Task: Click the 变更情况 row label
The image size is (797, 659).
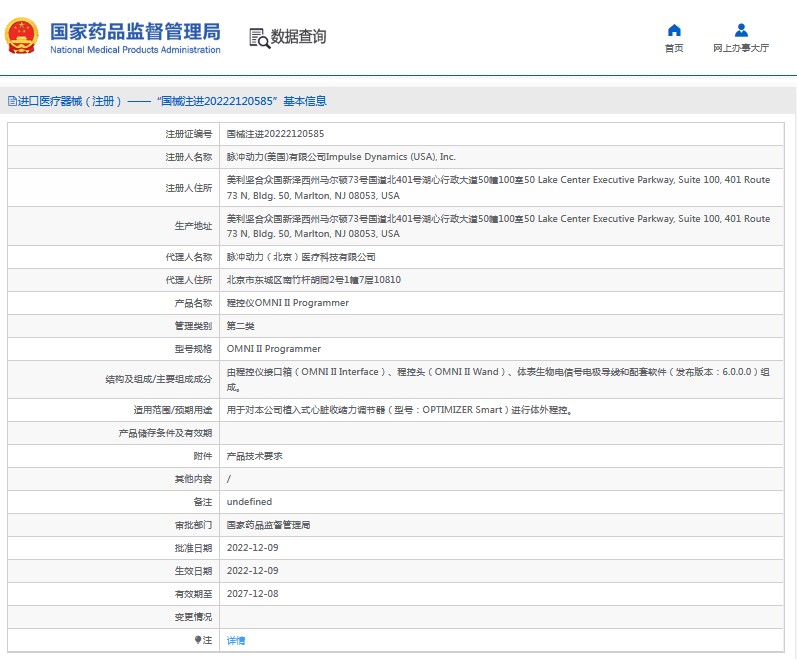Action: click(193, 617)
